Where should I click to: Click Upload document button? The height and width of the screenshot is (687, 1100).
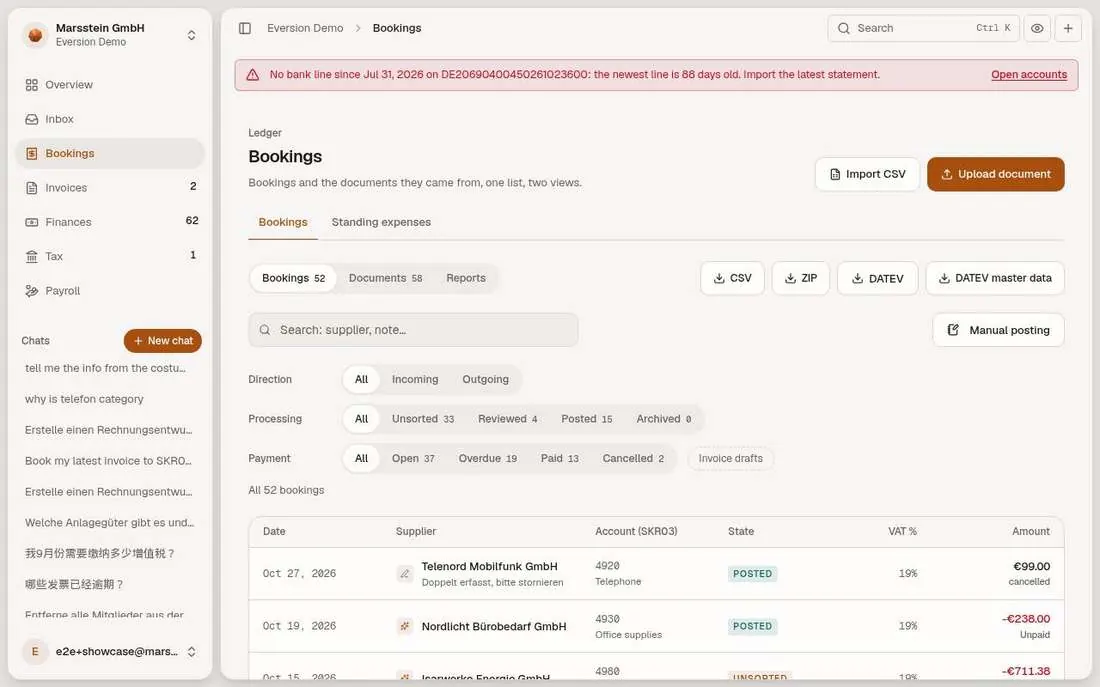tap(995, 174)
